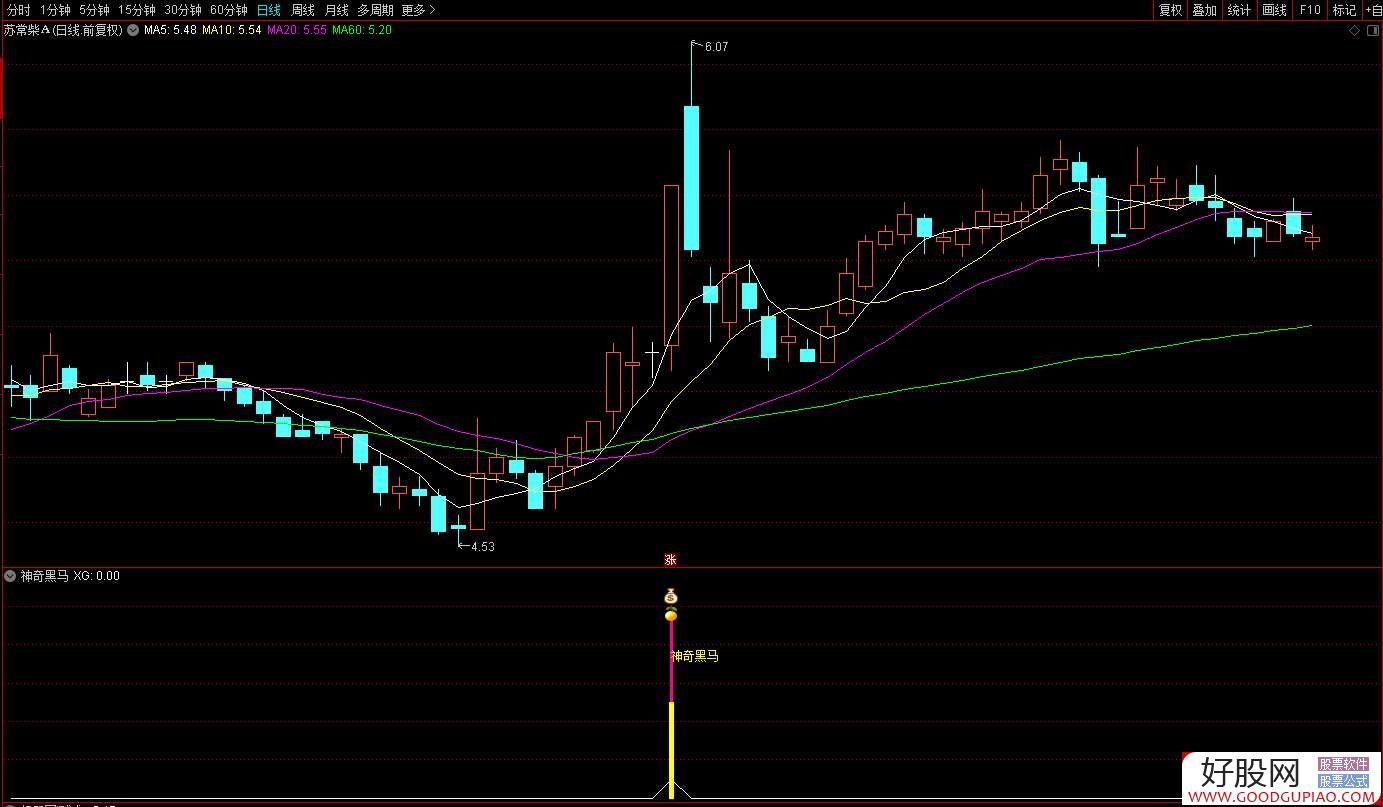Click the +自 add-to-watchlist button
Viewport: 1383px width, 807px height.
pyautogui.click(x=1372, y=10)
